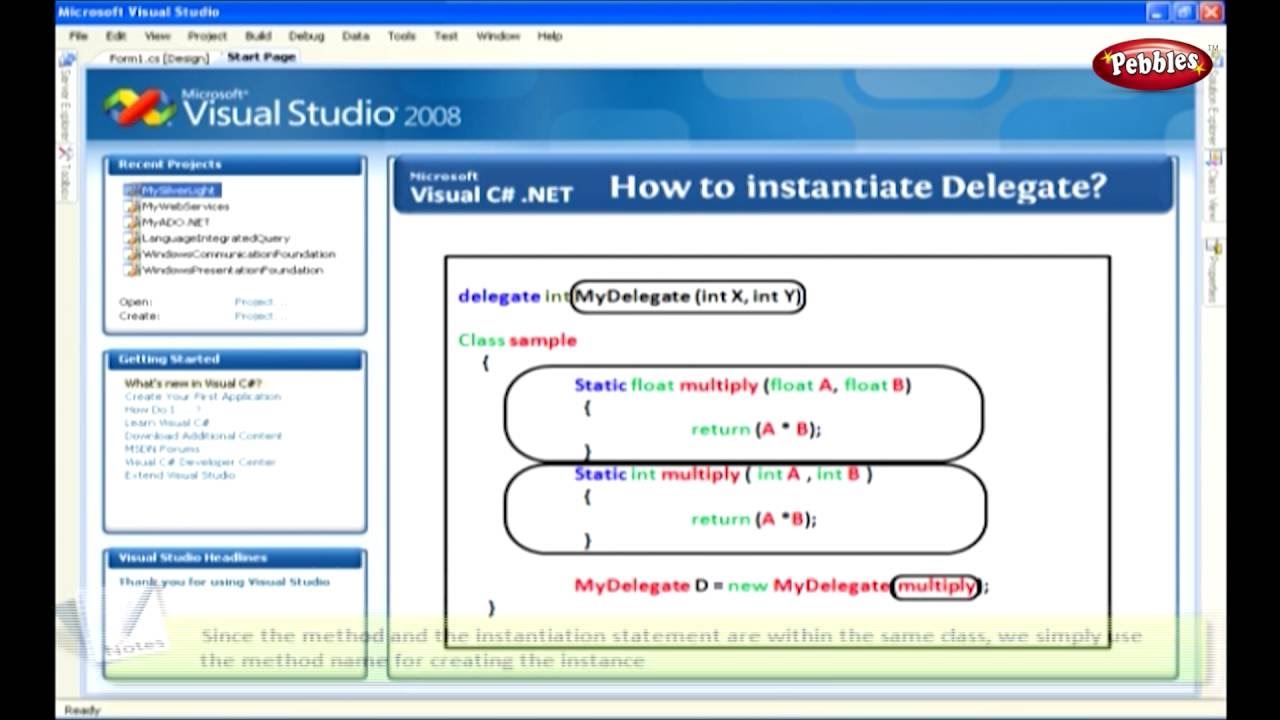1280x720 pixels.
Task: Open Create Your First Application link
Action: (202, 397)
